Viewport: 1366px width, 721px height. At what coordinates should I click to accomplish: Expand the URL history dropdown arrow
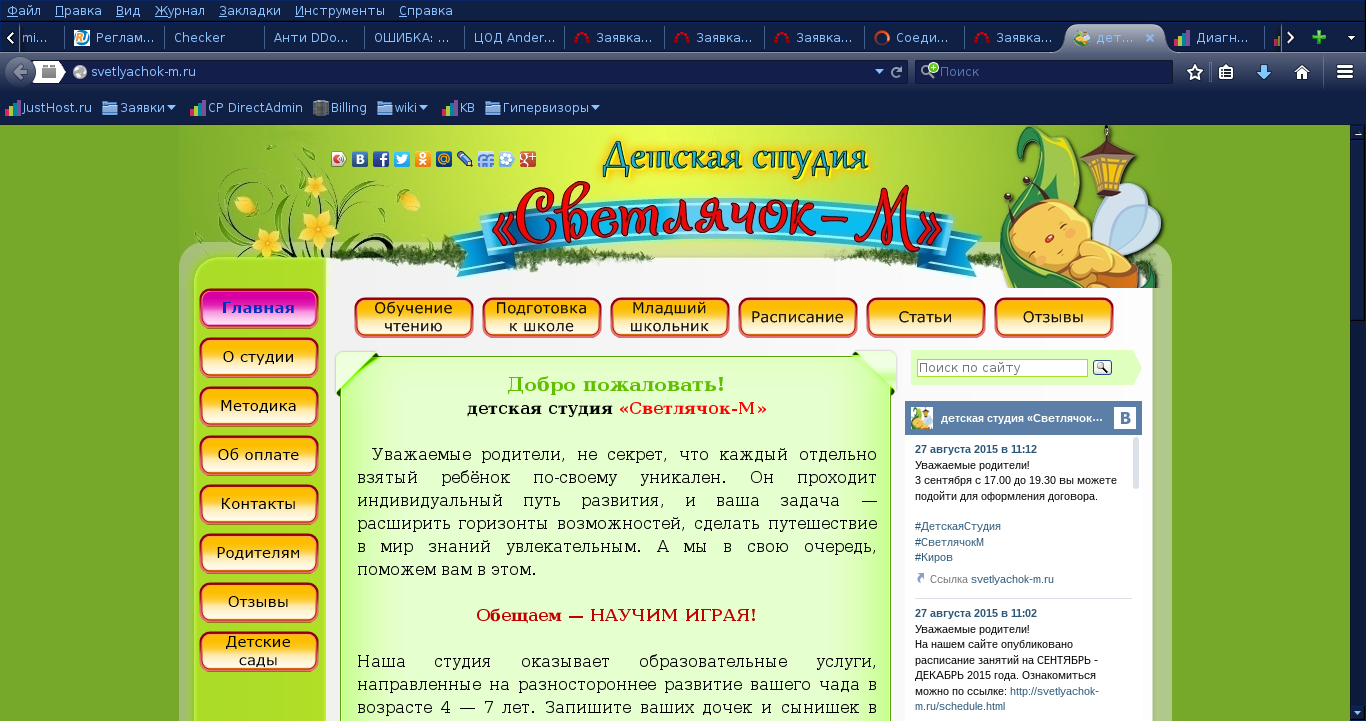(879, 72)
